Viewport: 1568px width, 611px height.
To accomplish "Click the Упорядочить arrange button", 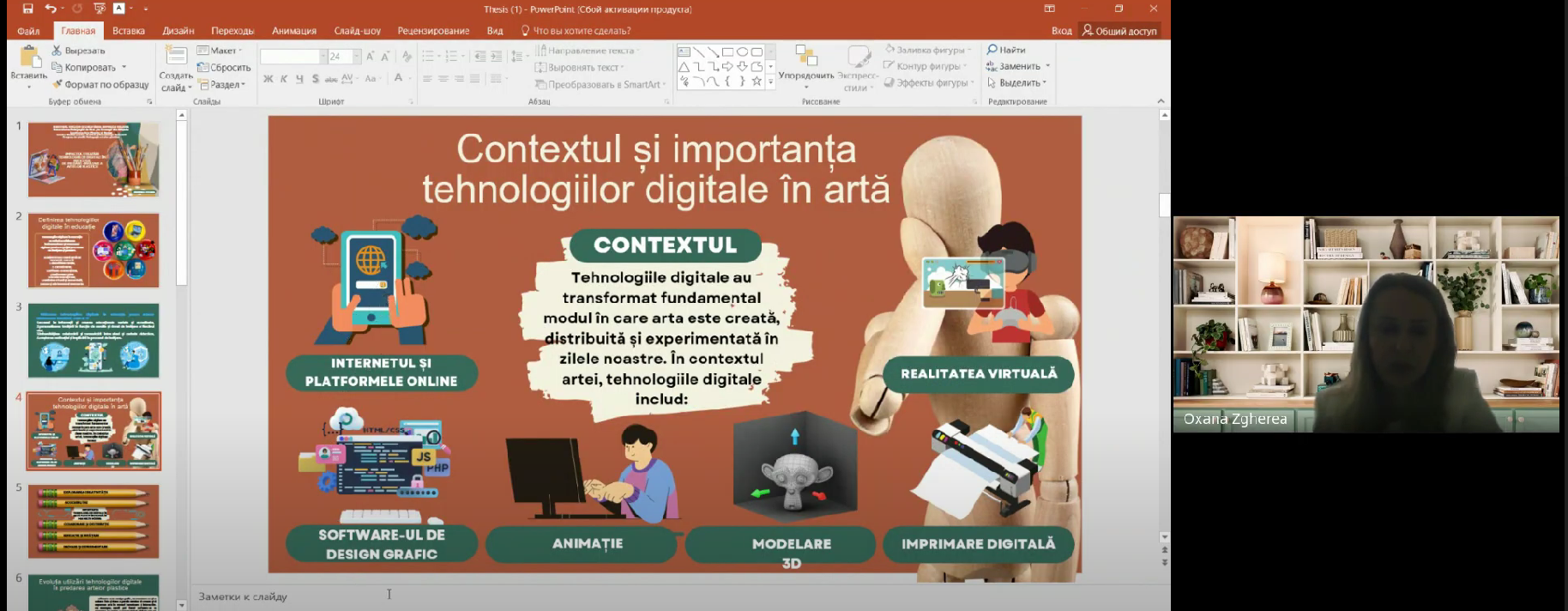I will [x=805, y=67].
